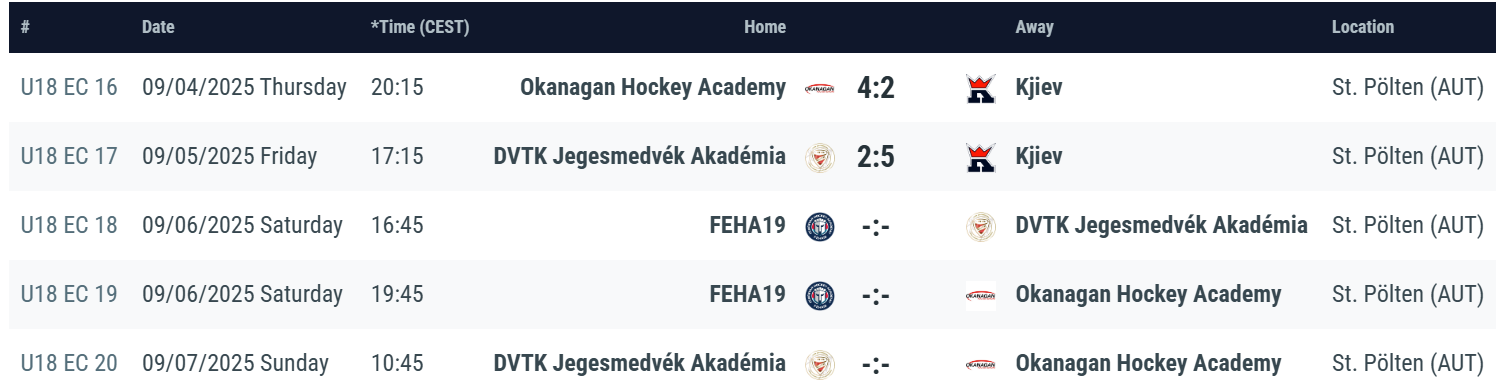Click FEHA19 logo in U18 EC 19 row
This screenshot has height=388, width=1496.
tap(820, 295)
